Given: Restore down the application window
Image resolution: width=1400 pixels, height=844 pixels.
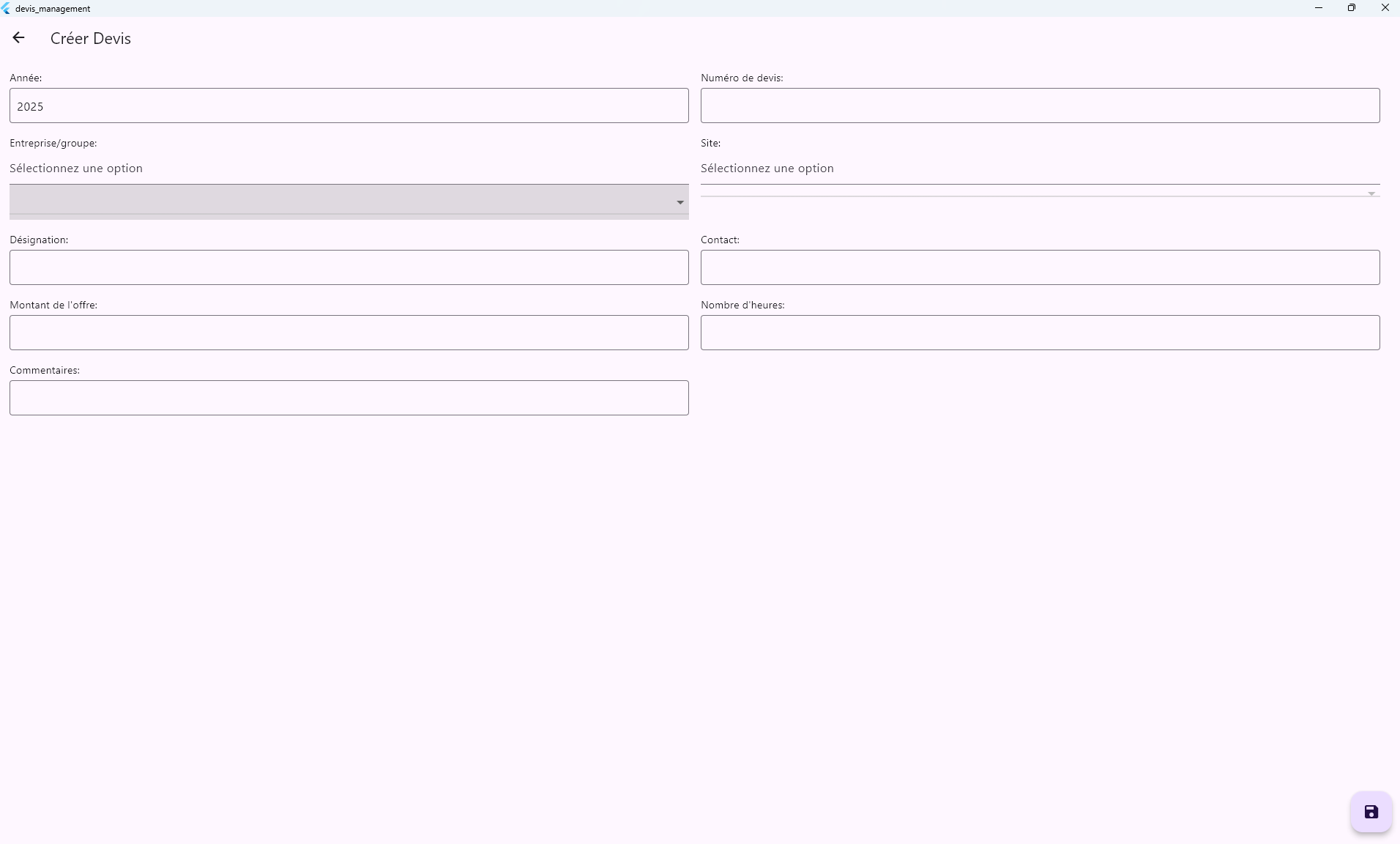Looking at the screenshot, I should [x=1352, y=8].
